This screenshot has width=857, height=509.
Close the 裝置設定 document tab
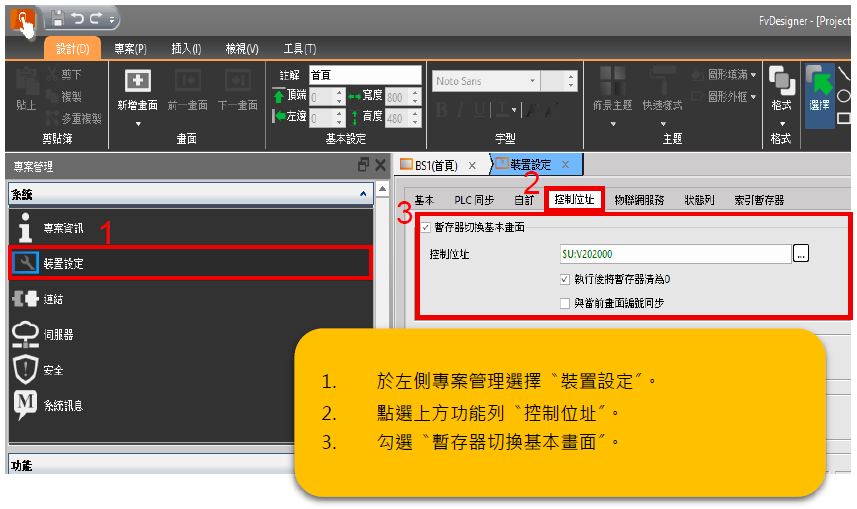point(565,165)
